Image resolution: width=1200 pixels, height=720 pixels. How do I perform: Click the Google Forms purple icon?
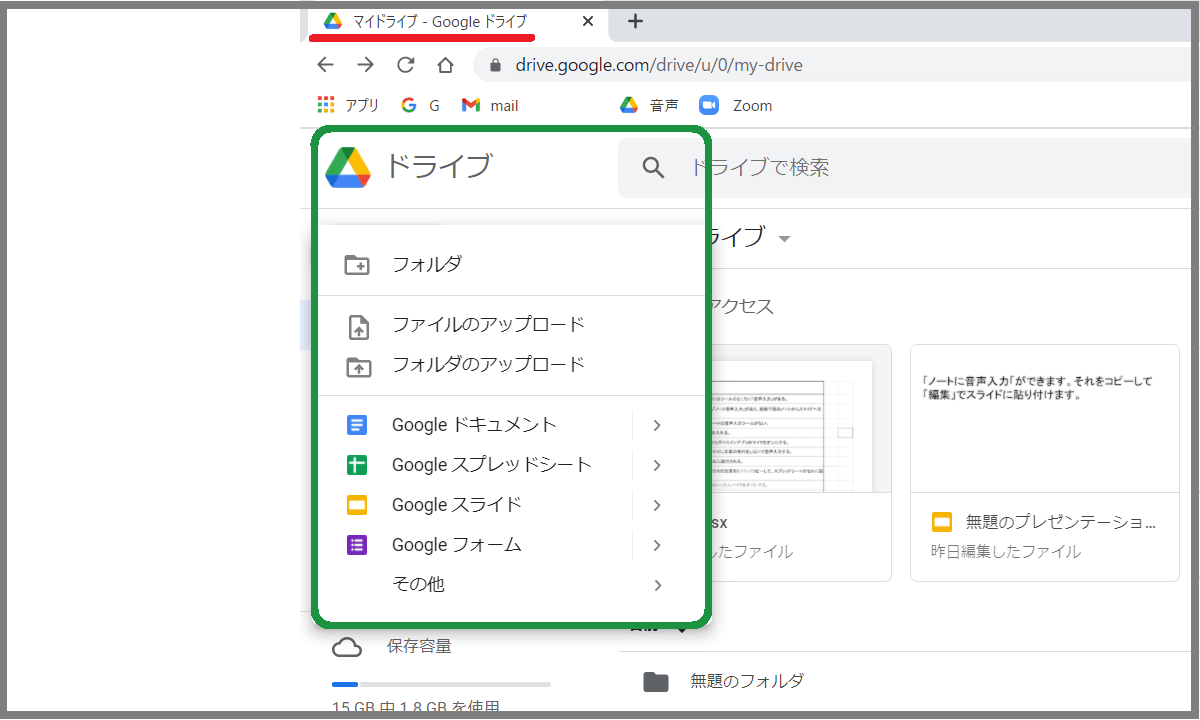click(x=357, y=545)
